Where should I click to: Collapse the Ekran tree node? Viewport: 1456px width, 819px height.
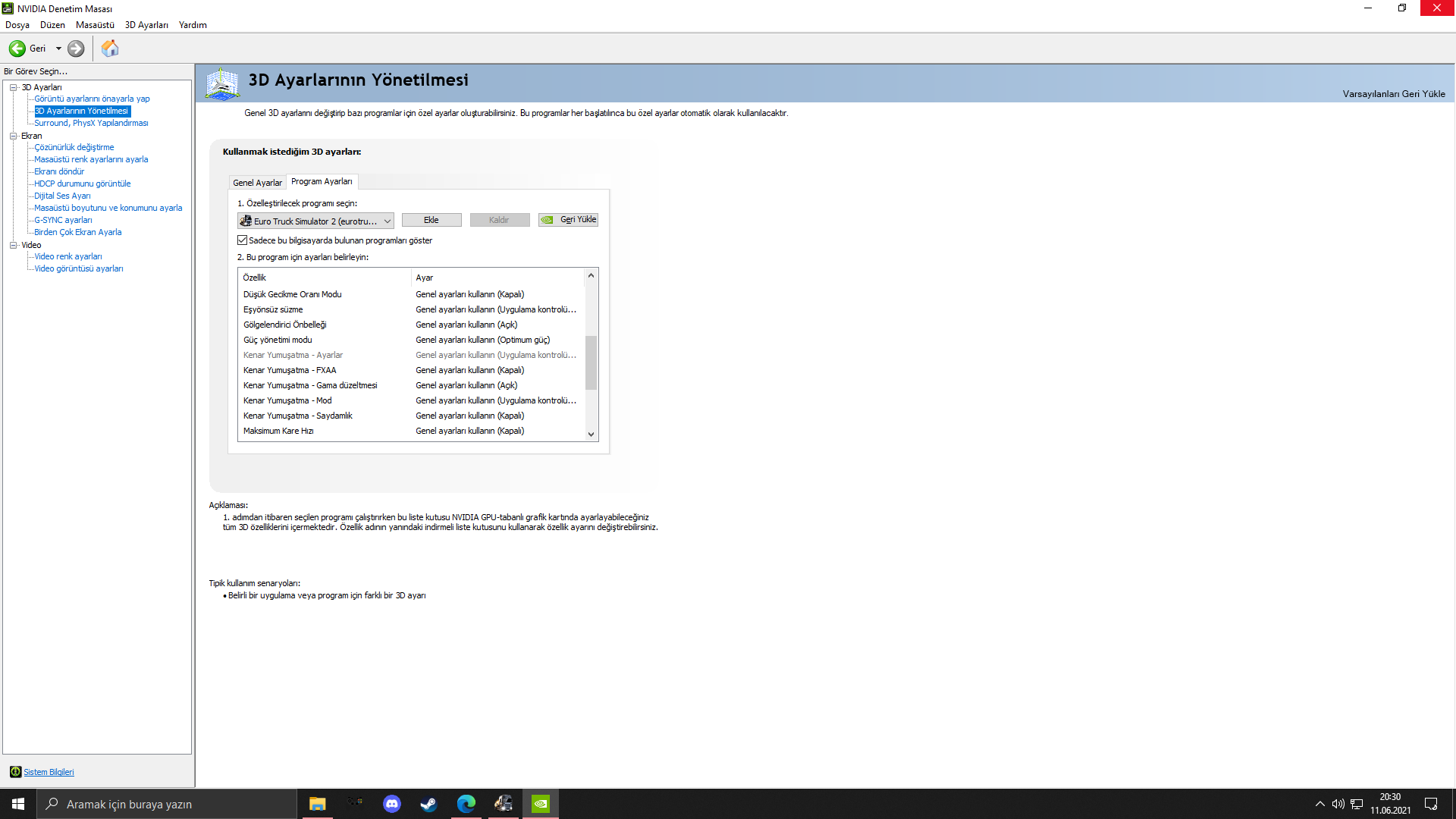[x=13, y=136]
